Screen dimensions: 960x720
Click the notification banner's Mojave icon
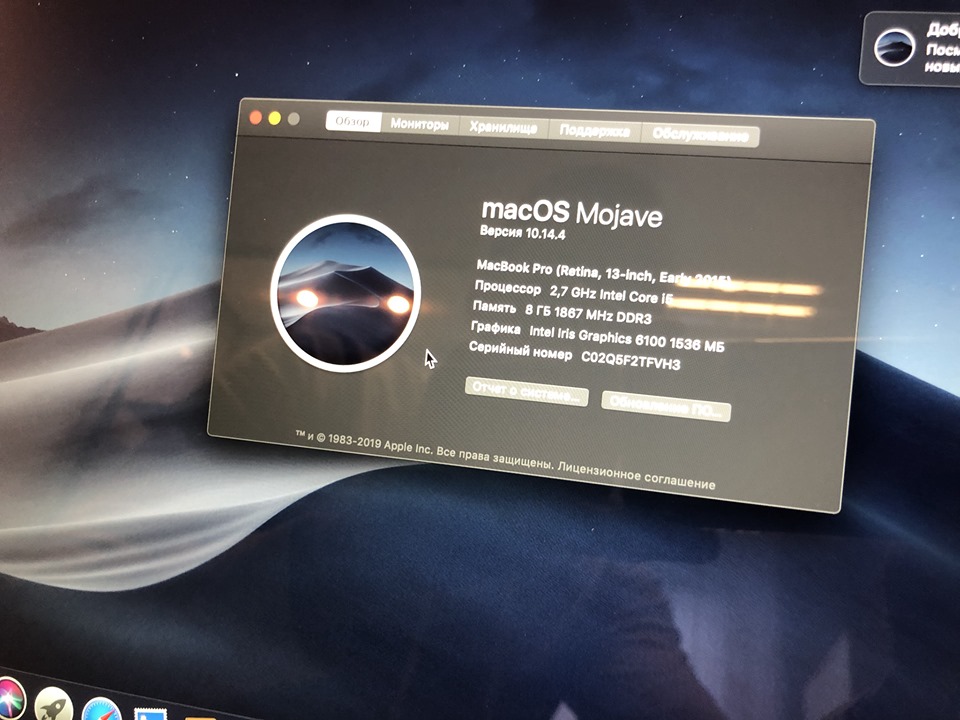pos(894,47)
